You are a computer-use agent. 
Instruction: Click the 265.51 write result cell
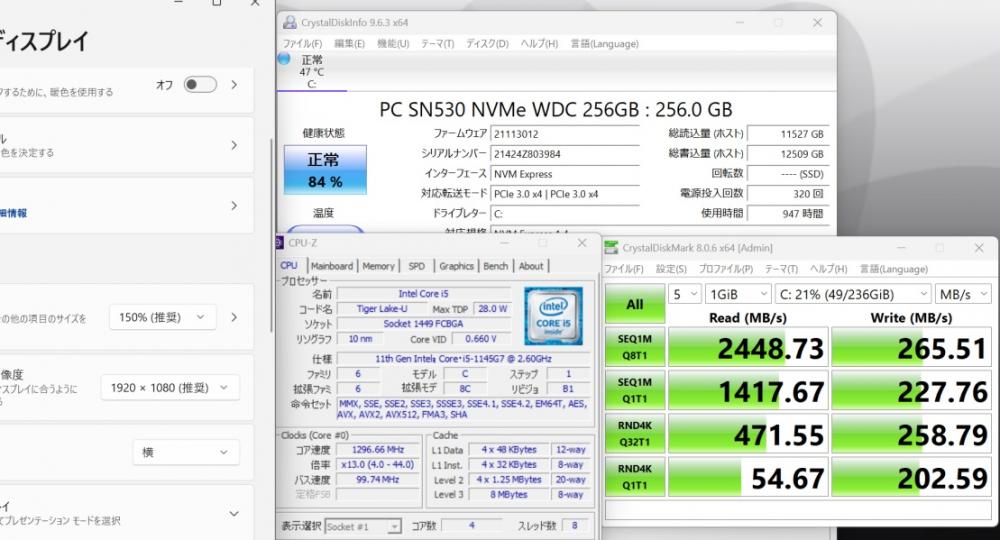pyautogui.click(x=911, y=347)
